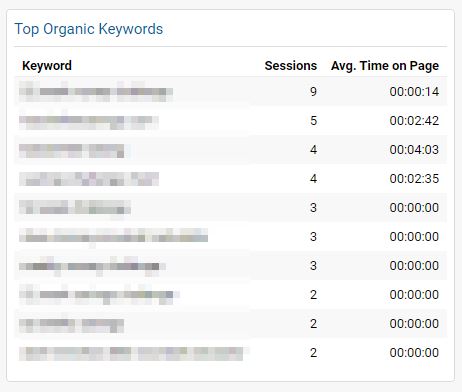Select the last blurred keyword with 3 sessions
The width and height of the screenshot is (462, 392).
tap(92, 266)
